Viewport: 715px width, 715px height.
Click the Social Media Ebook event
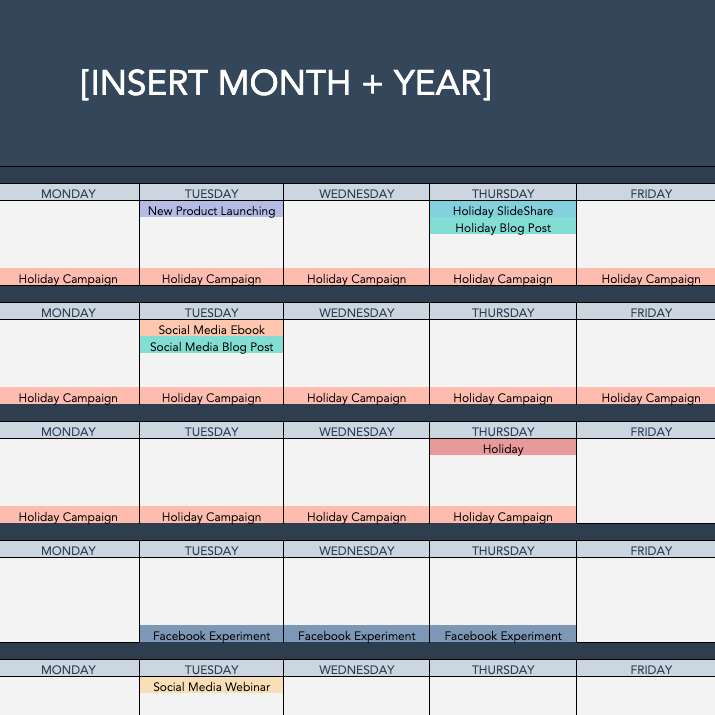211,329
